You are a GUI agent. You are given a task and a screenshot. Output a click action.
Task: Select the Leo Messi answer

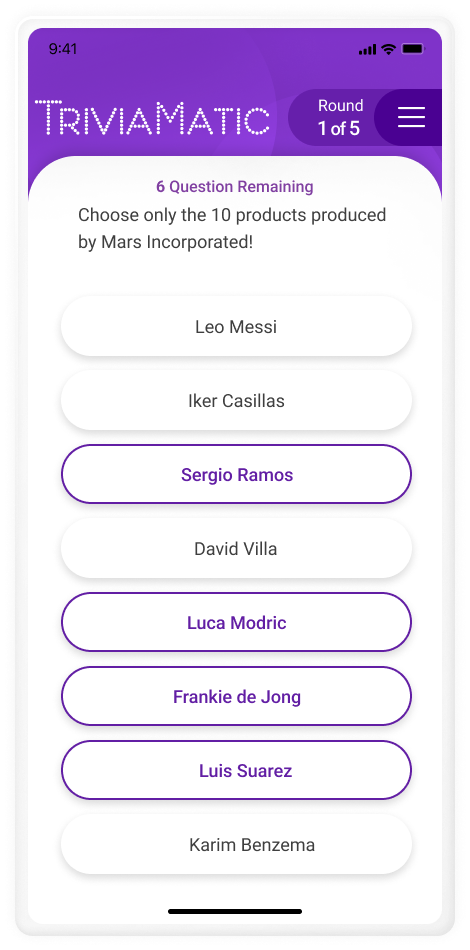tap(236, 327)
